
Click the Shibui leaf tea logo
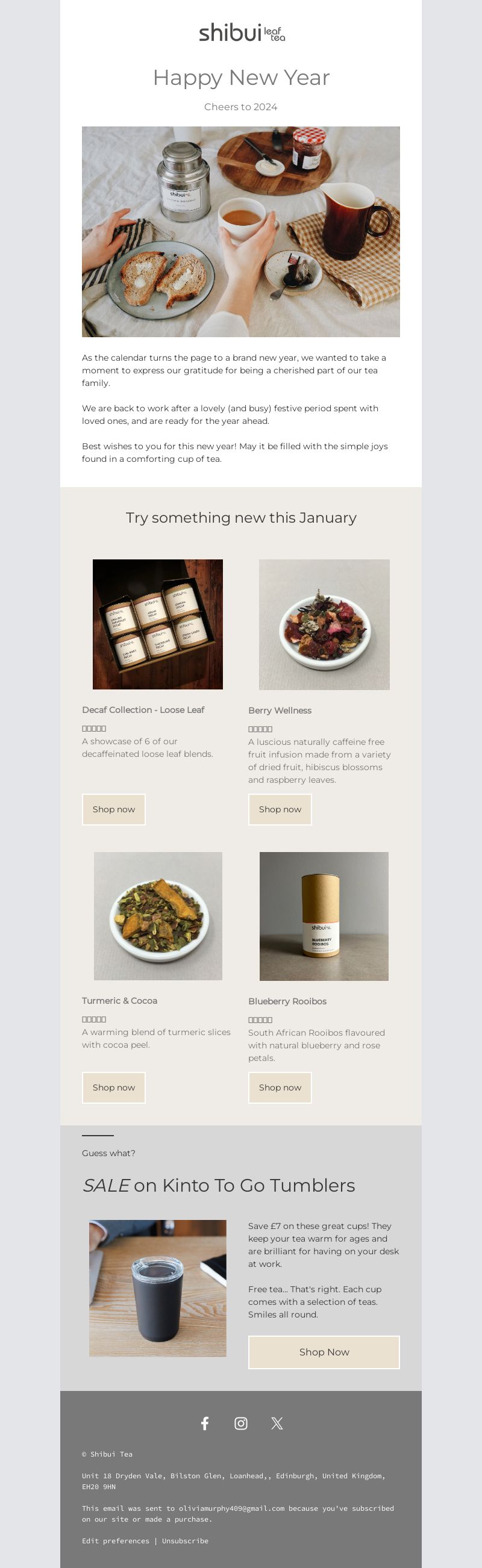coord(242,33)
